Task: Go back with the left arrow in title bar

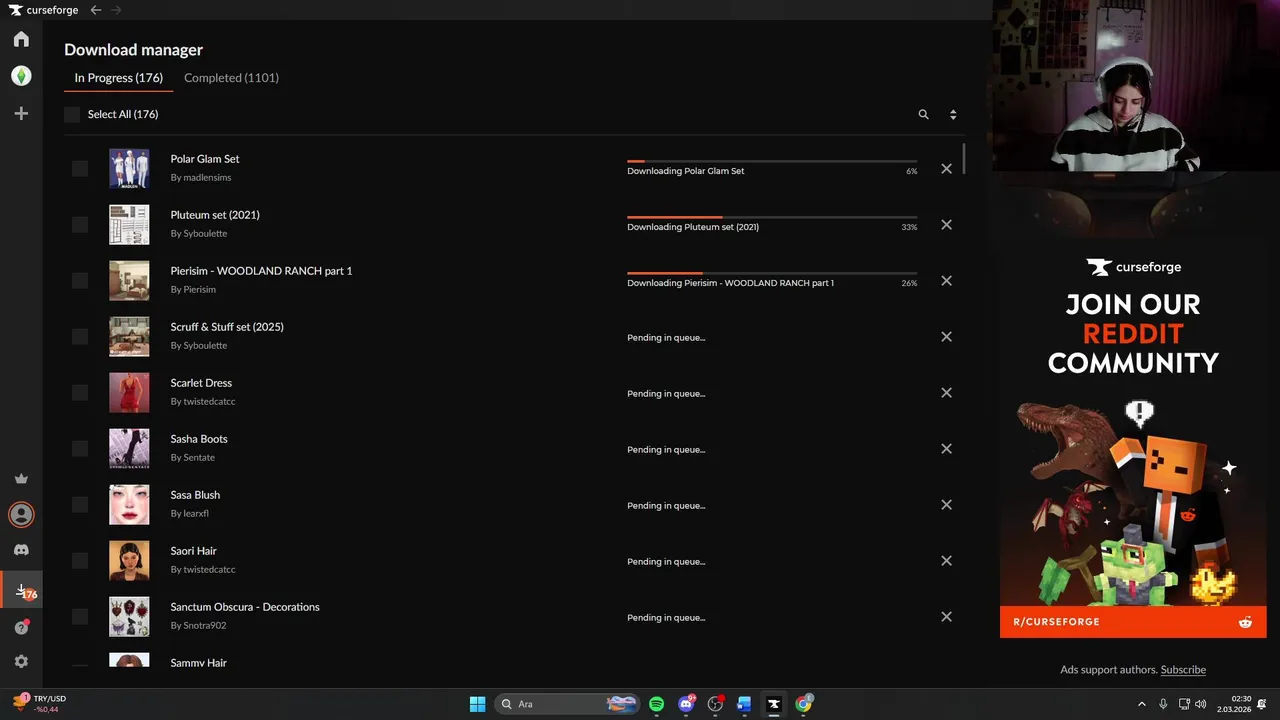Action: tap(96, 10)
